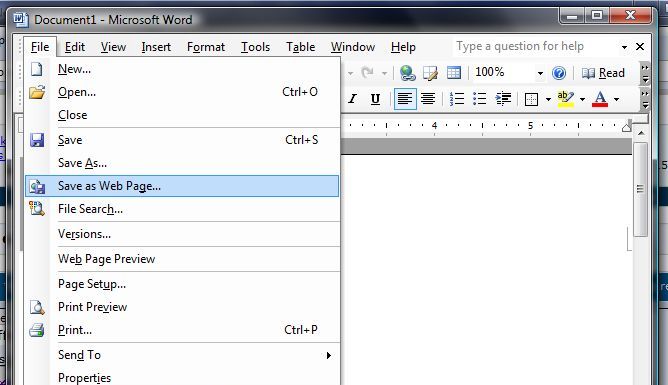Choose Versions... menu entry
The height and width of the screenshot is (385, 668).
182,234
